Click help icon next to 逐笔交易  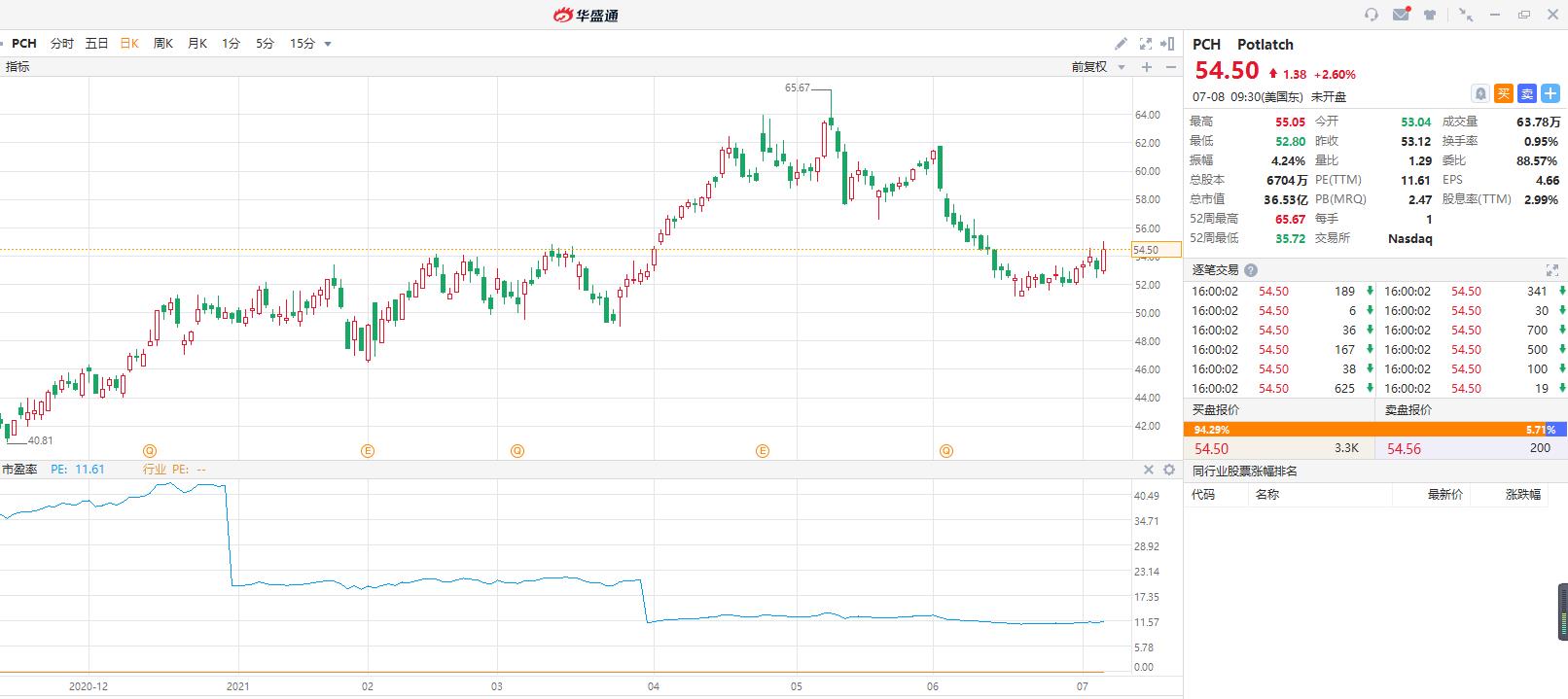pyautogui.click(x=1251, y=270)
